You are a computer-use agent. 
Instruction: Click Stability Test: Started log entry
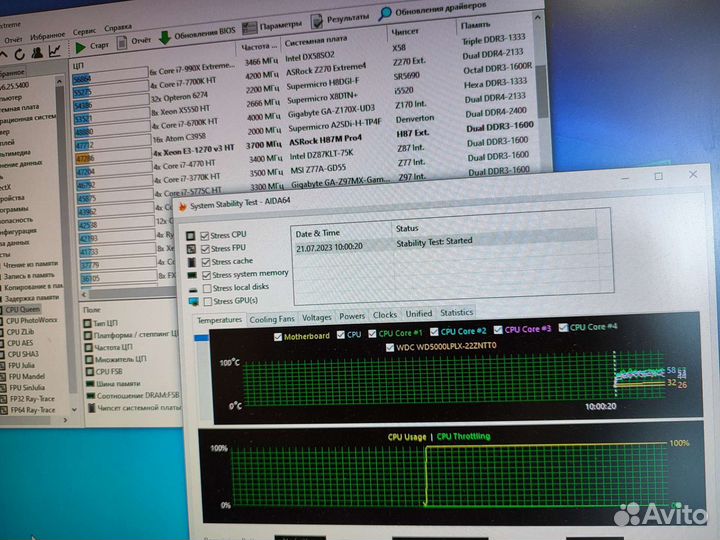(x=434, y=242)
